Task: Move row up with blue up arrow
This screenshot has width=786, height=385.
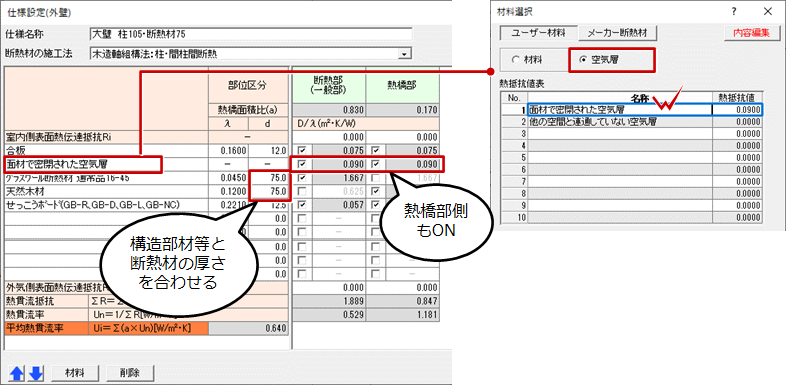Action: click(17, 373)
